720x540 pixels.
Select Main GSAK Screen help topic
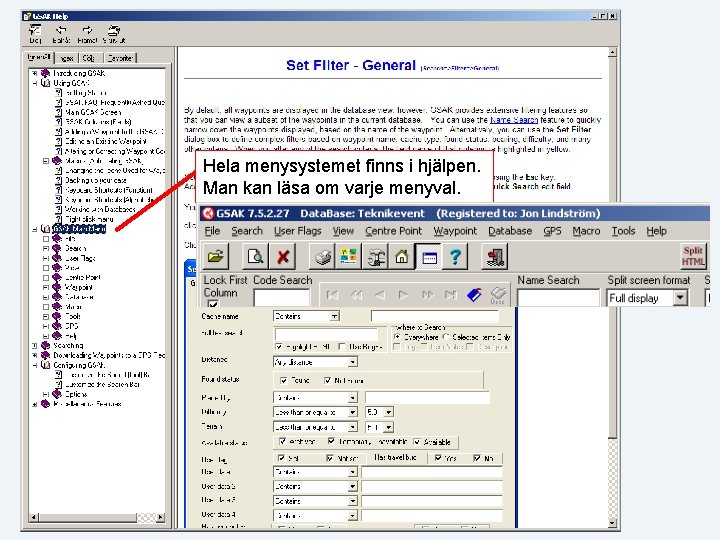point(93,112)
